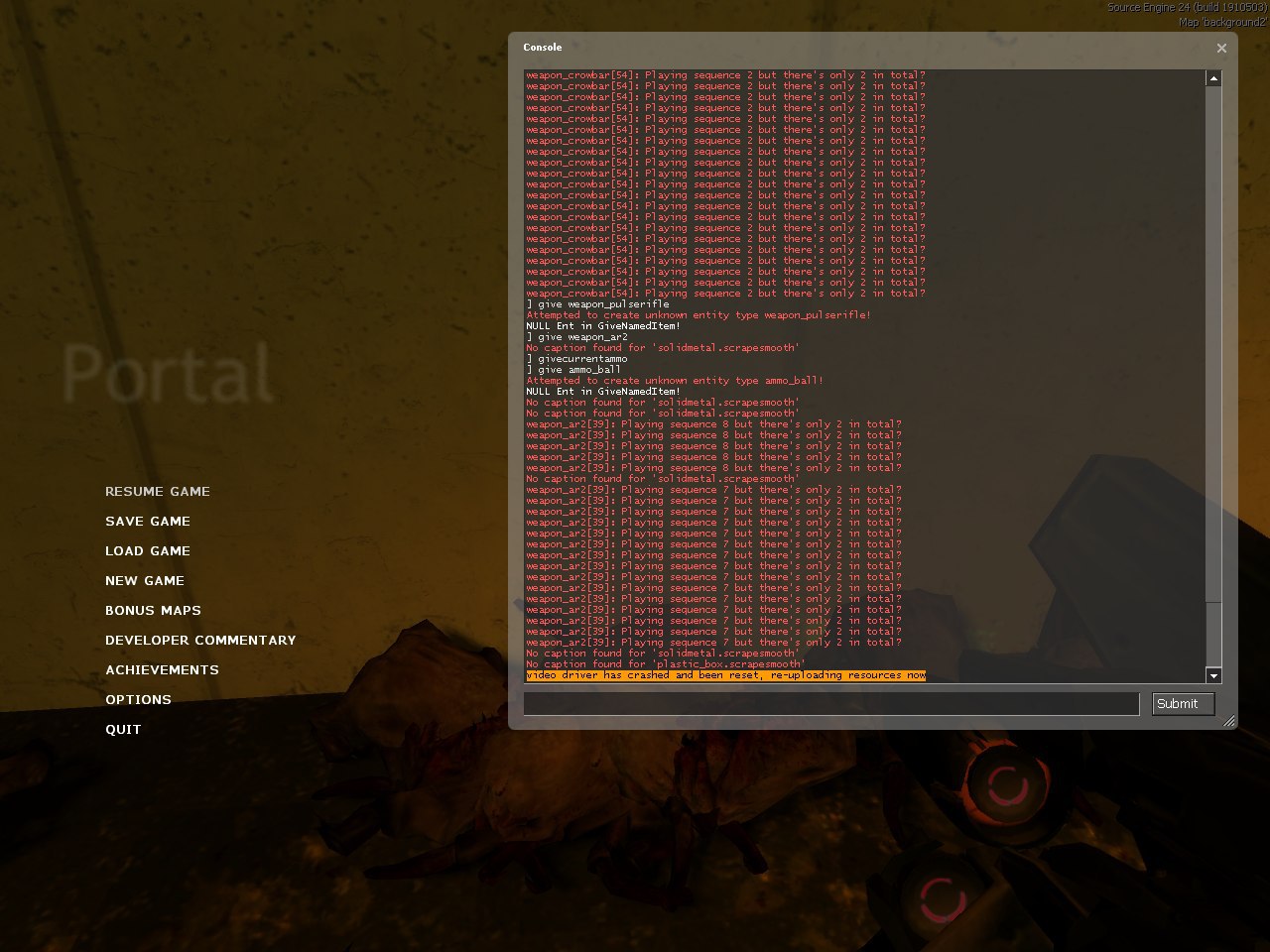Click the Submit button in Console
The width and height of the screenshot is (1270, 952).
pos(1183,704)
